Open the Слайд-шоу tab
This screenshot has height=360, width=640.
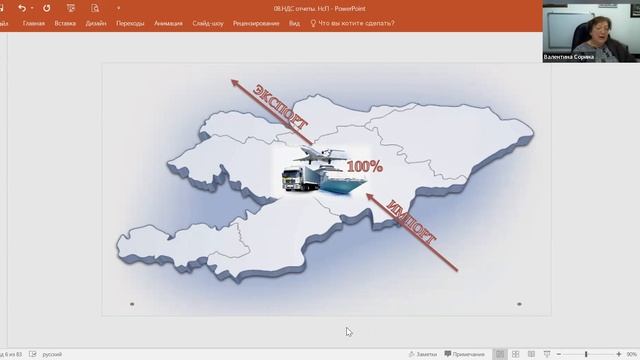pos(208,23)
